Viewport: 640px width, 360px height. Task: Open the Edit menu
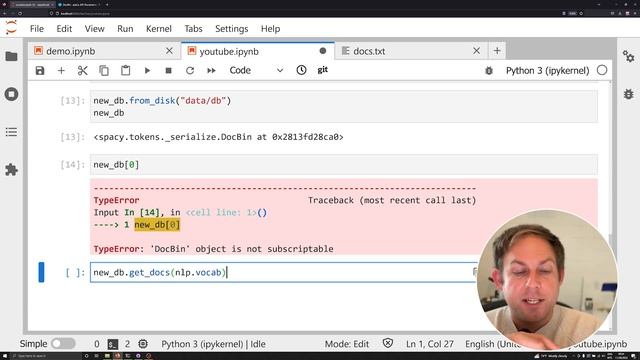pyautogui.click(x=64, y=29)
